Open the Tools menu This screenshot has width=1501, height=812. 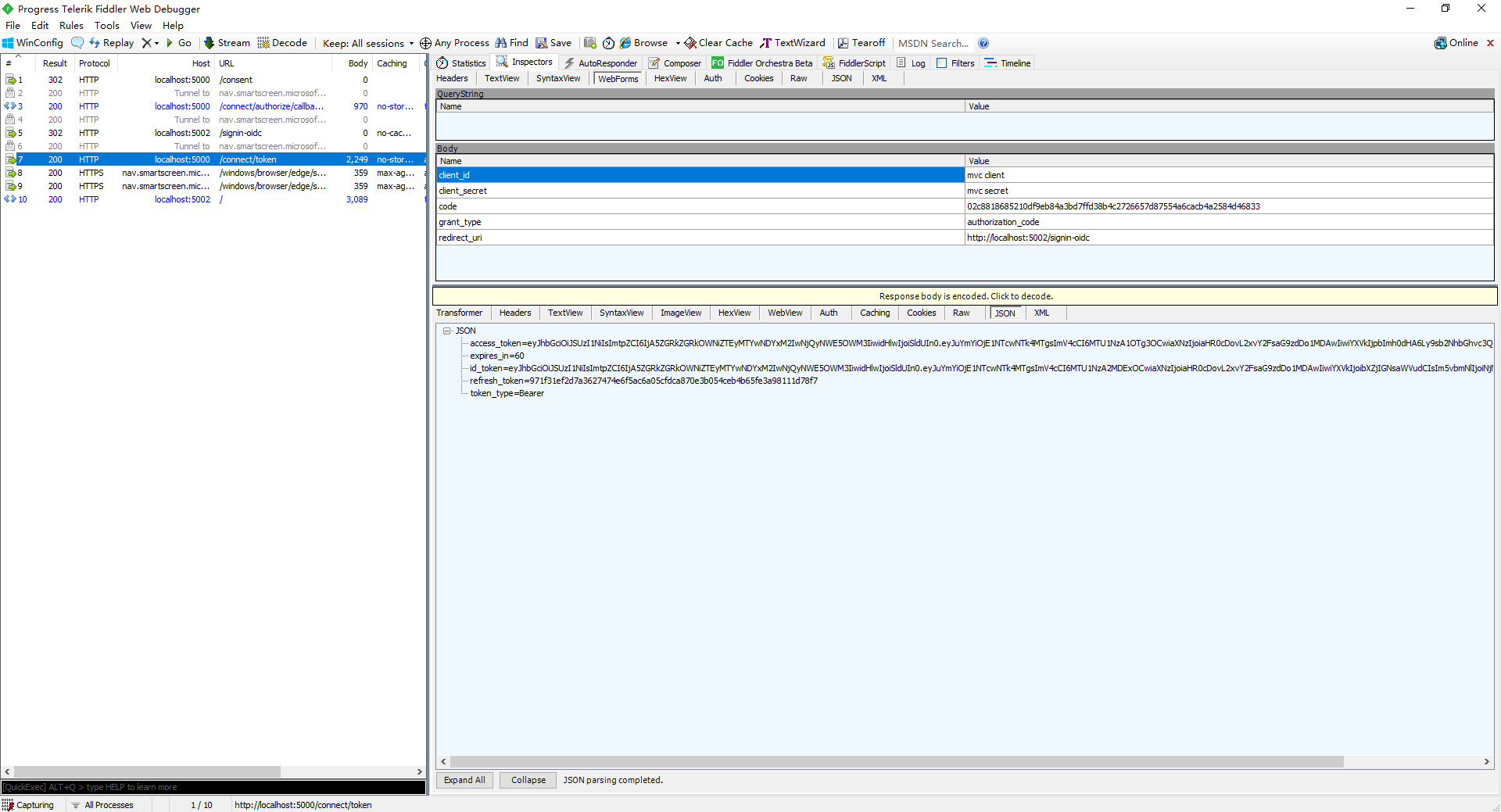tap(107, 26)
